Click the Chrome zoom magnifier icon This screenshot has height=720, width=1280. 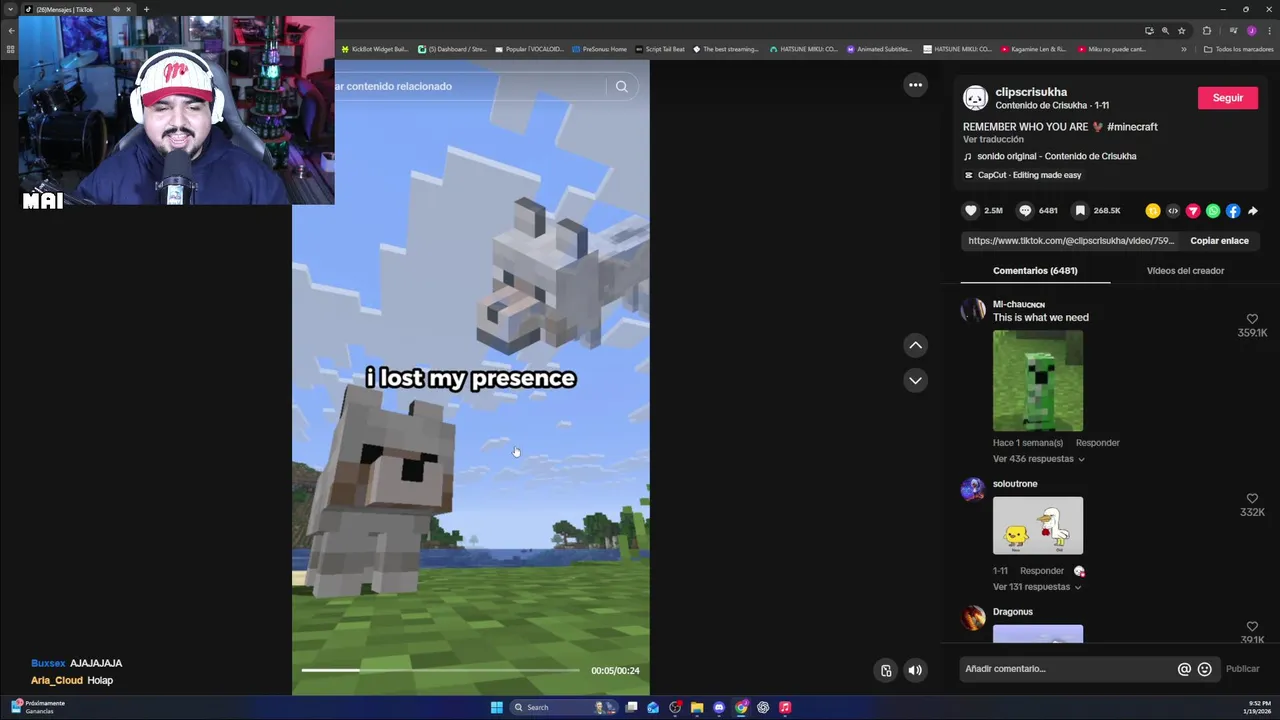tap(1165, 31)
